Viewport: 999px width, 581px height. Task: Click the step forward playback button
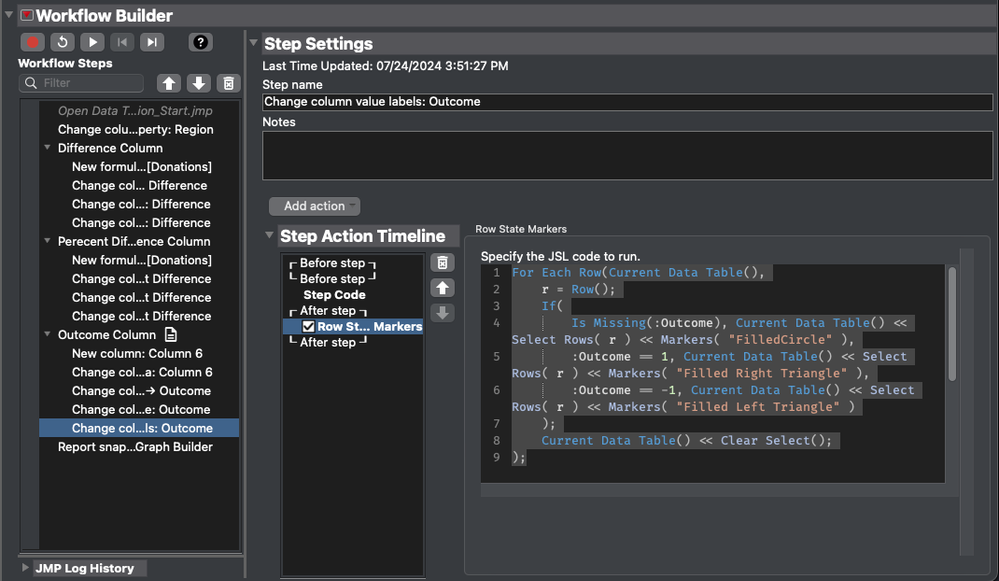tap(152, 42)
